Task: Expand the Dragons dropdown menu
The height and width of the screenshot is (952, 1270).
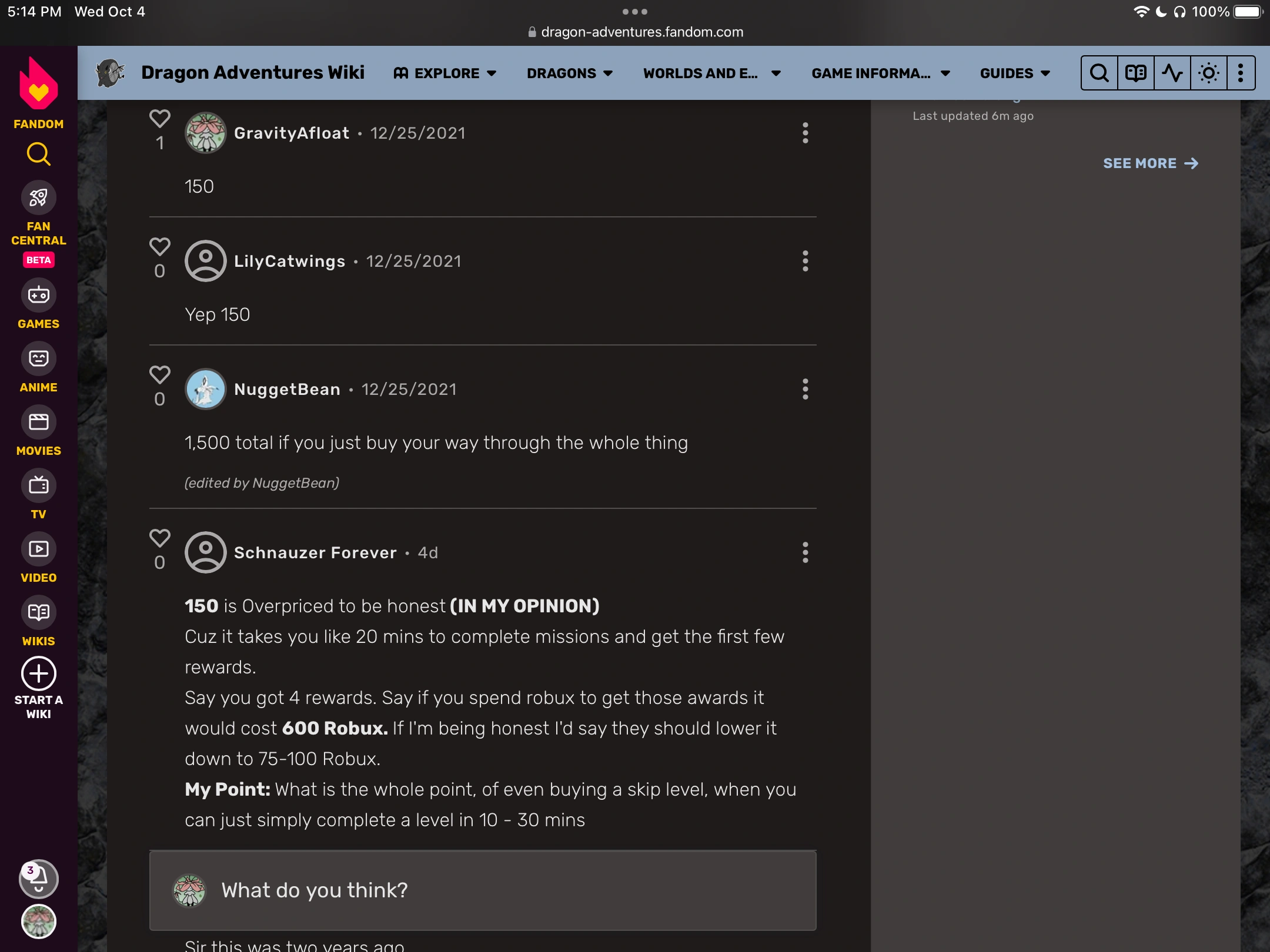Action: tap(569, 73)
